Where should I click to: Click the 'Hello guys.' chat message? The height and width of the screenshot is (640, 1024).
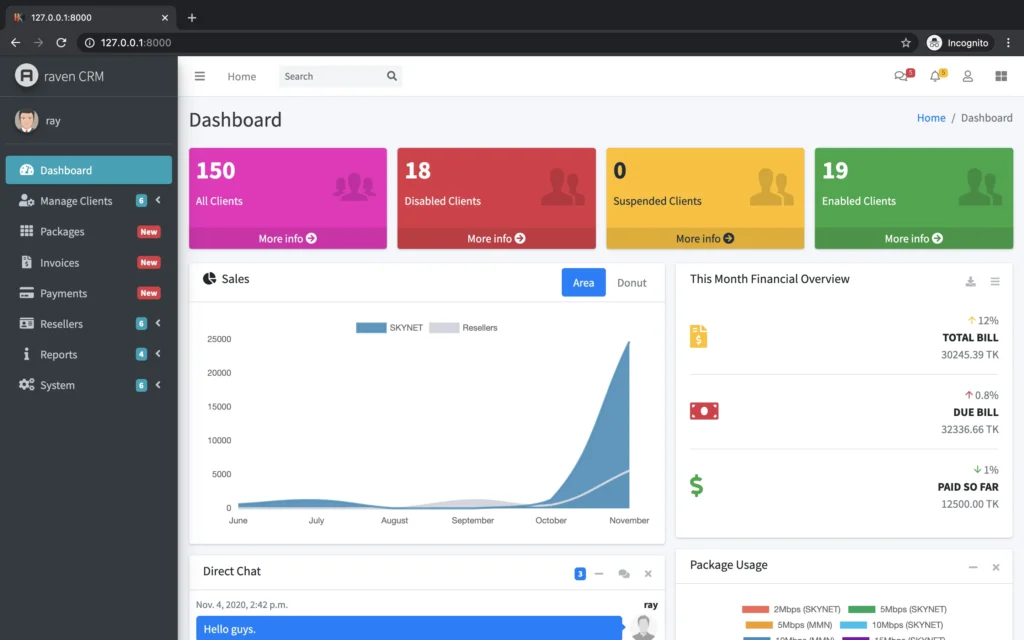(409, 629)
